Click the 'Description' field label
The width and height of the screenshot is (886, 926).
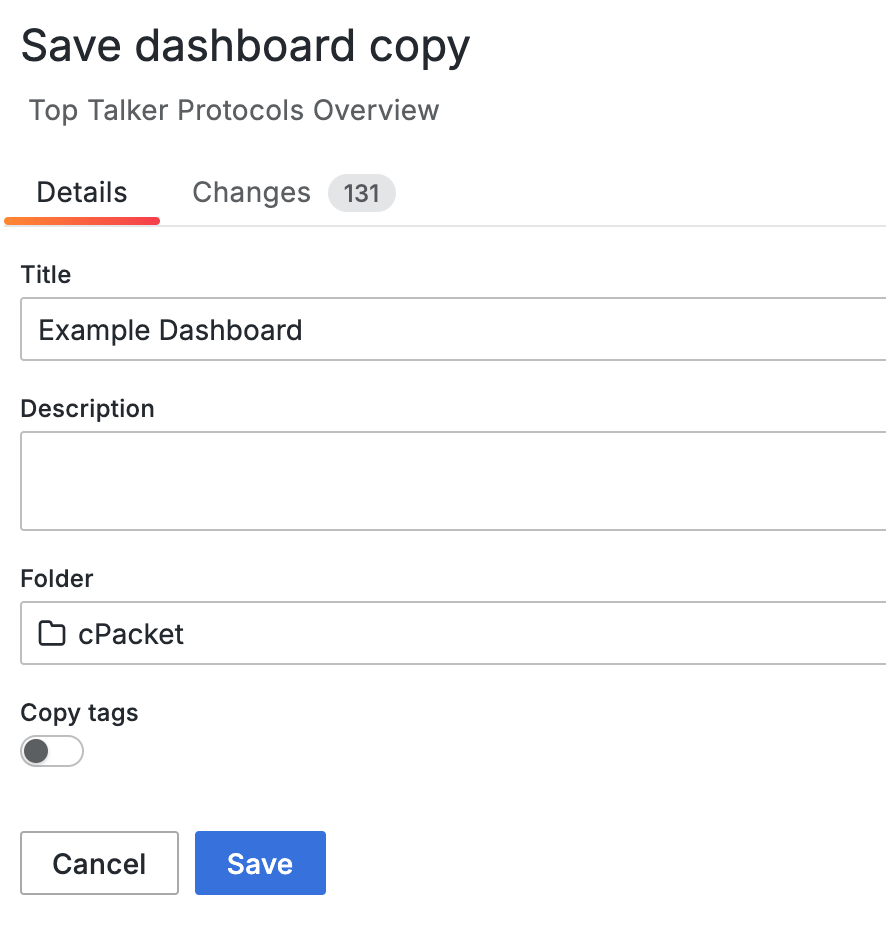pyautogui.click(x=87, y=409)
